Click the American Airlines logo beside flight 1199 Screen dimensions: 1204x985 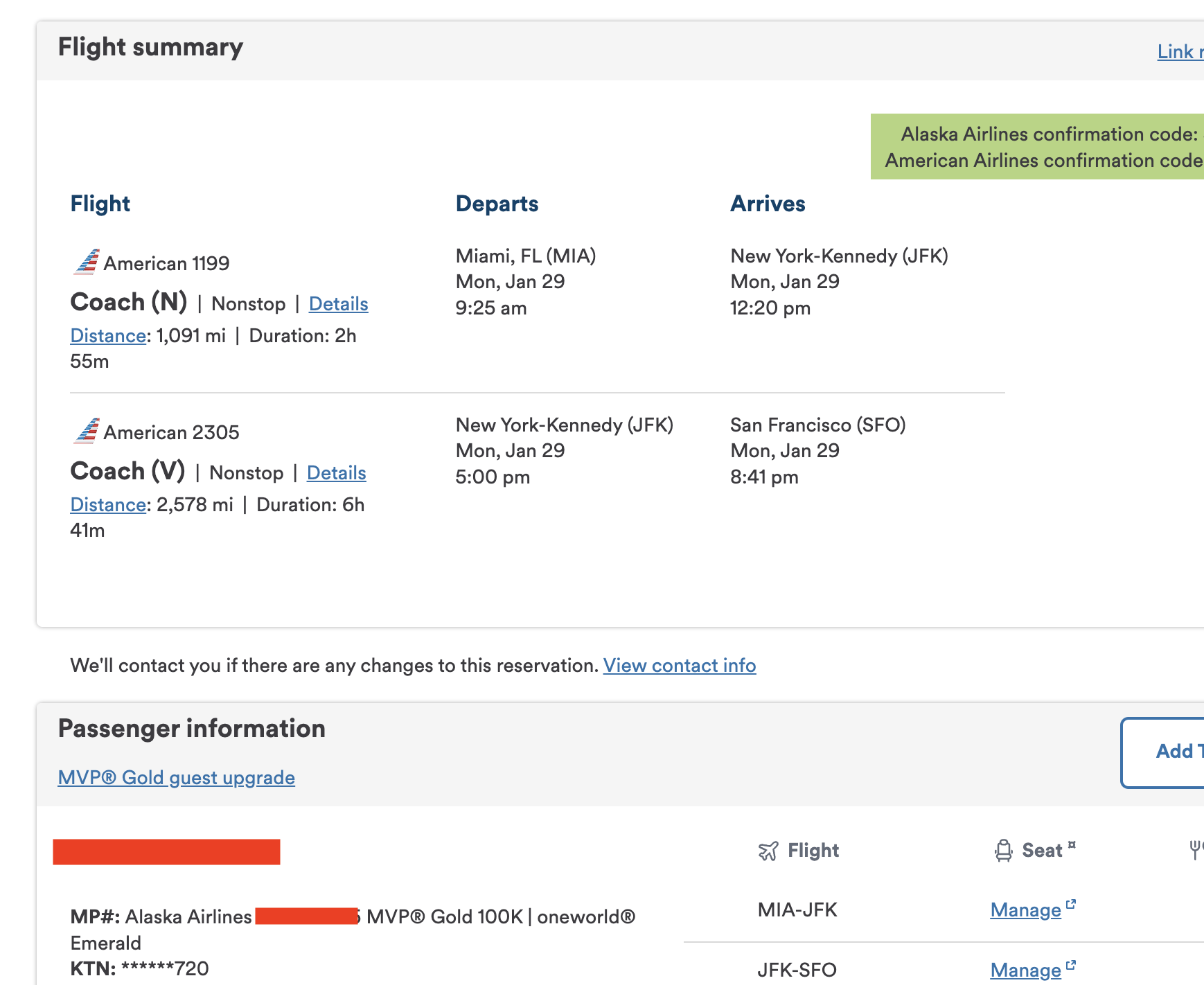pos(87,261)
